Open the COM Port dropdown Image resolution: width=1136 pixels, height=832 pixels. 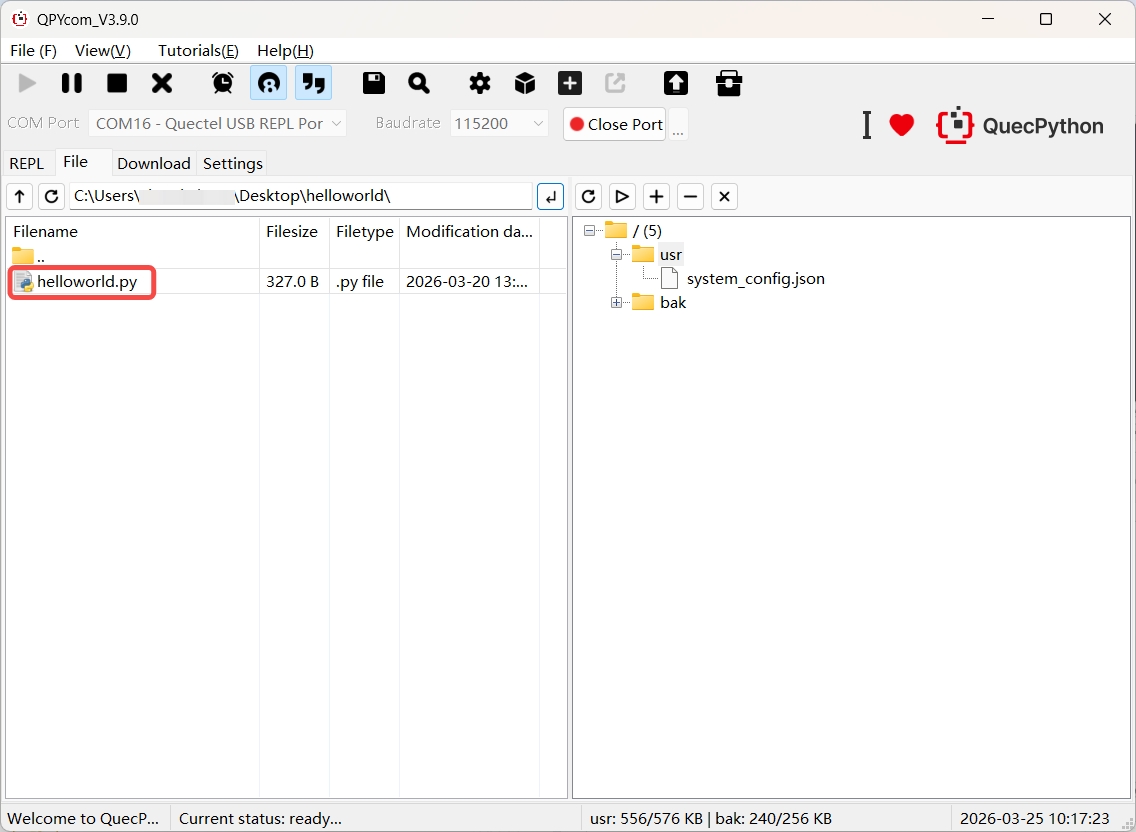(x=217, y=124)
